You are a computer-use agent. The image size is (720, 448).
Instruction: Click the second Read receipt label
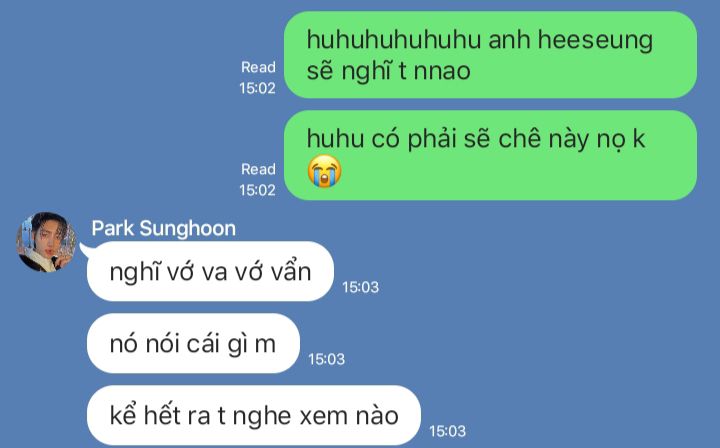259,169
